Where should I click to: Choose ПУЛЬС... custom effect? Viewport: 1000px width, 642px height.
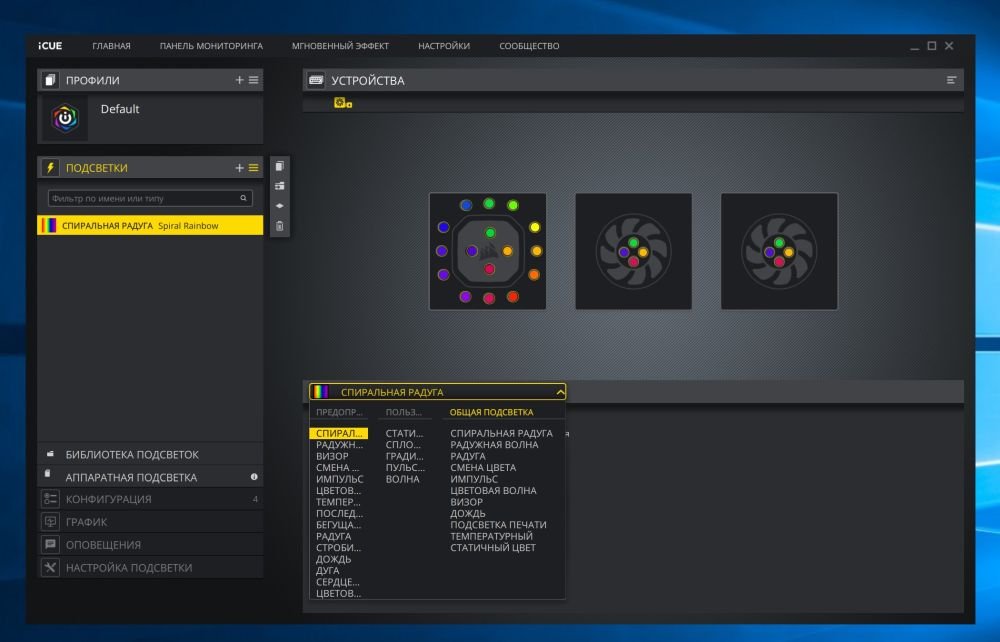click(x=405, y=468)
